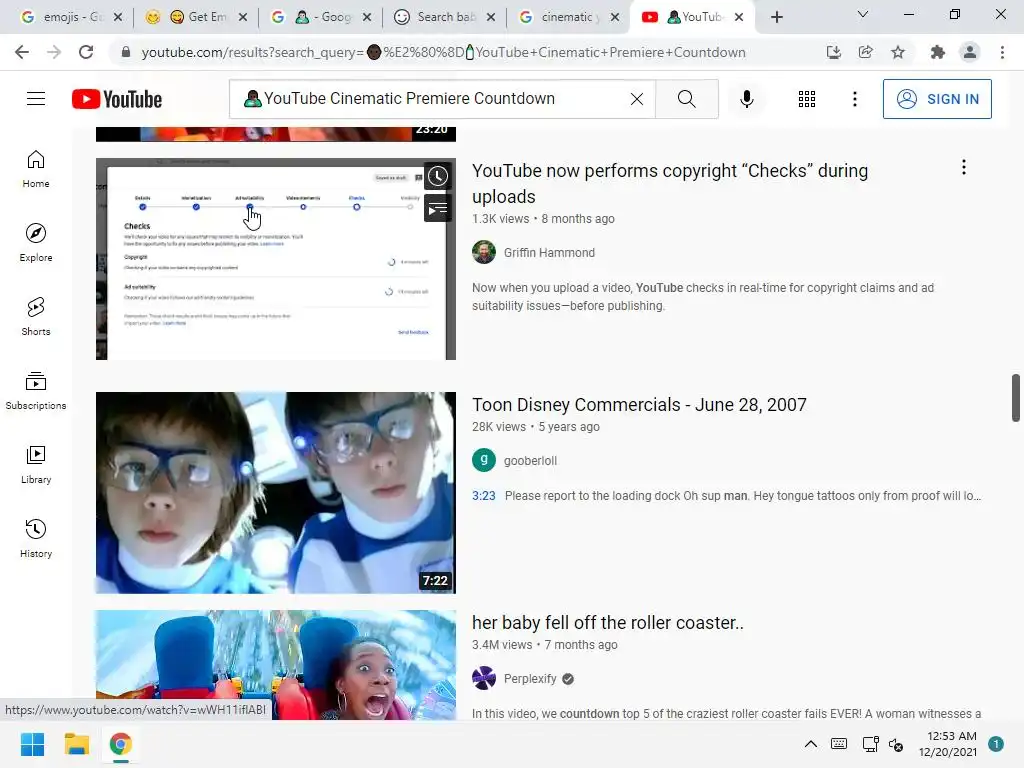The width and height of the screenshot is (1024, 768).
Task: Click the browser address bar URL
Action: point(443,52)
